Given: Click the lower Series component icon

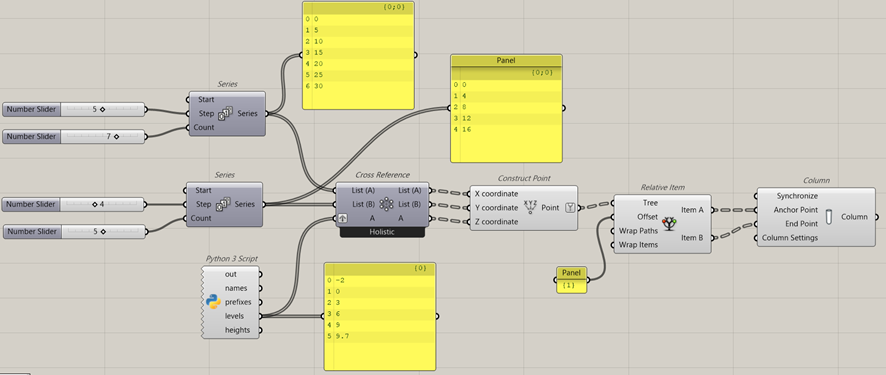Looking at the screenshot, I should pyautogui.click(x=225, y=204).
